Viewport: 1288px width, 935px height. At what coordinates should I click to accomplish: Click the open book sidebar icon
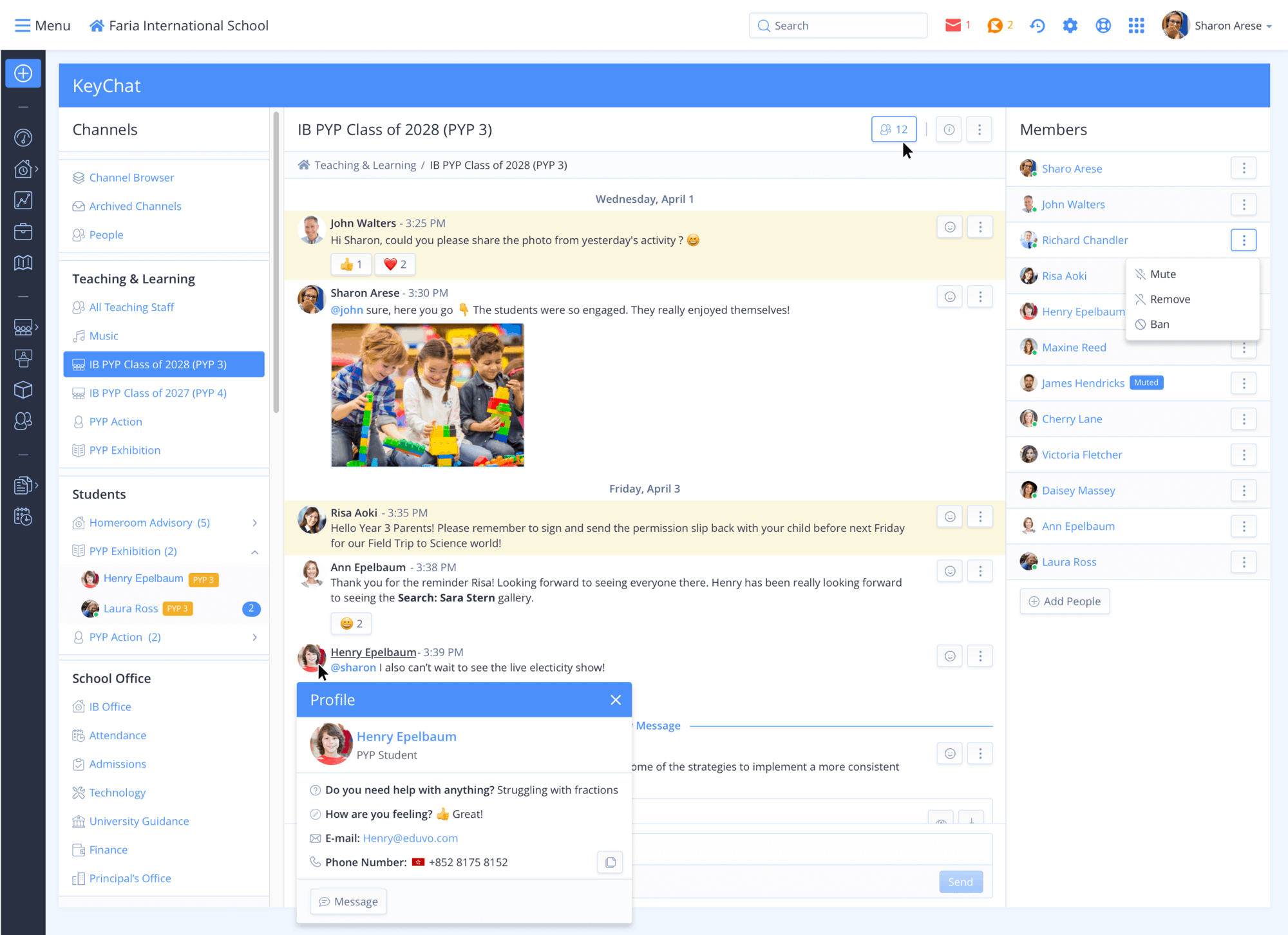23,263
